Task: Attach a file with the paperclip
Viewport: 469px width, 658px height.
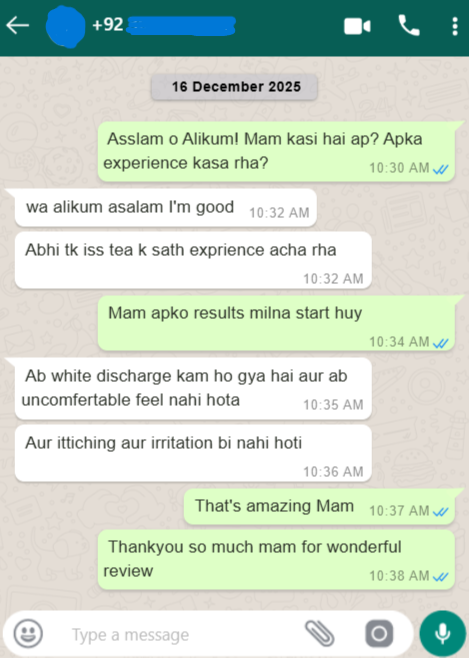Action: tap(320, 633)
